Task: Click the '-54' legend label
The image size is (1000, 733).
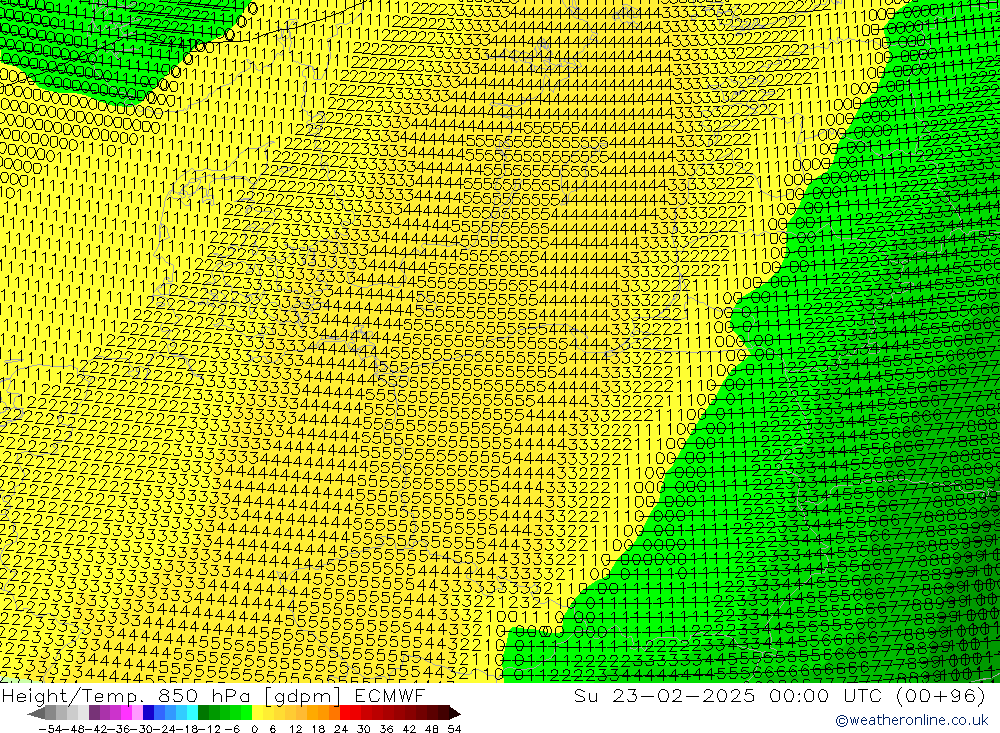Action: (50, 729)
